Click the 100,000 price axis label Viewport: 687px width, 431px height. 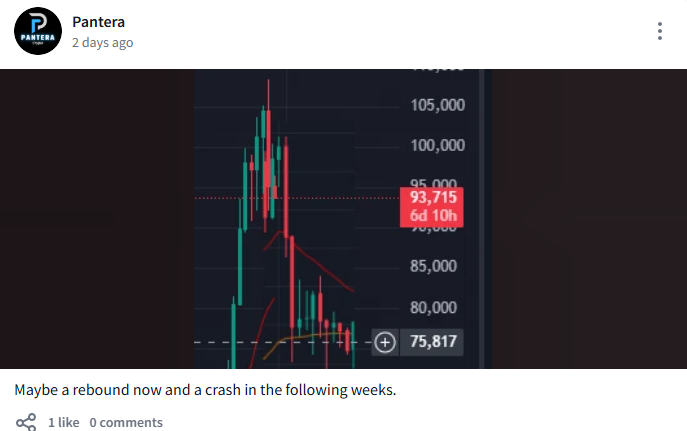(438, 145)
